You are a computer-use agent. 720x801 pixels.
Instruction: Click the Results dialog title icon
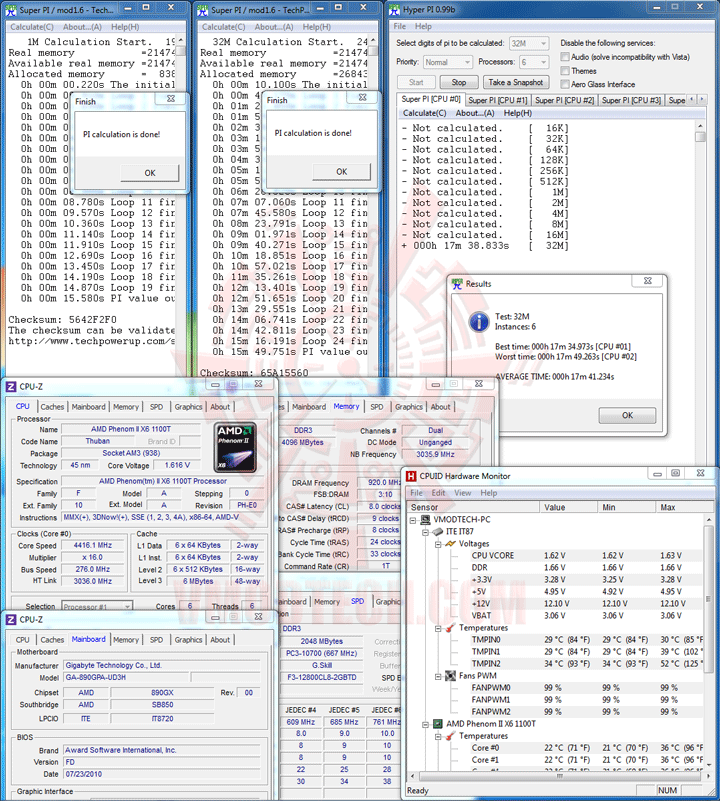point(457,284)
